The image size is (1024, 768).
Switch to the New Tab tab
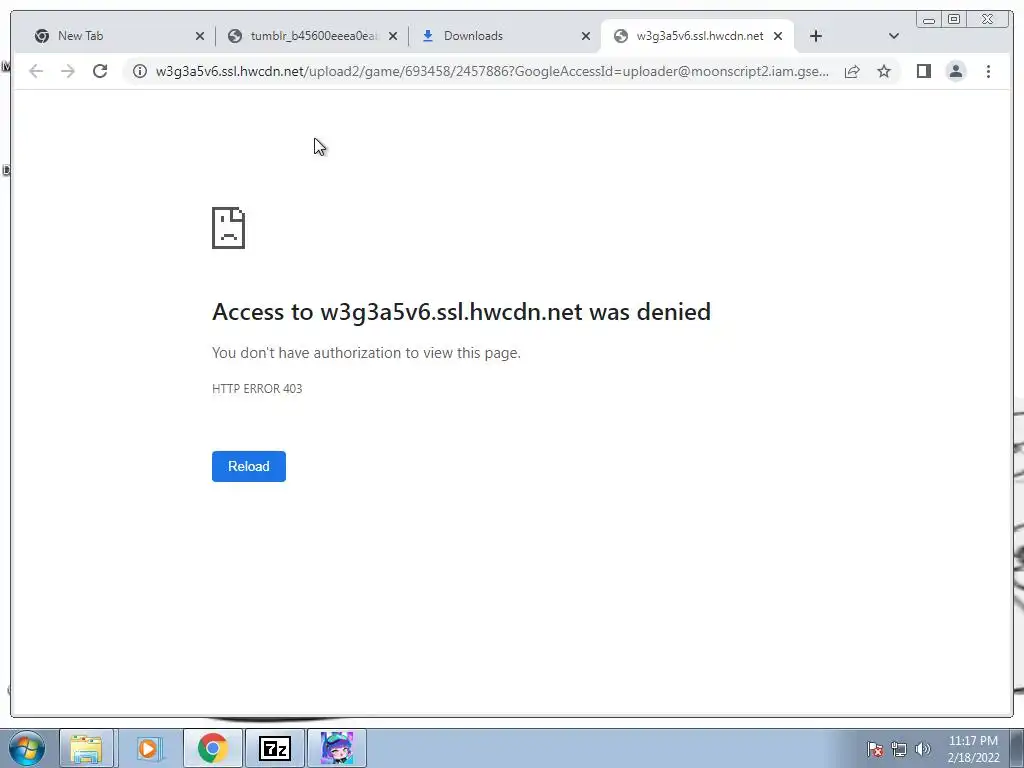pyautogui.click(x=118, y=36)
